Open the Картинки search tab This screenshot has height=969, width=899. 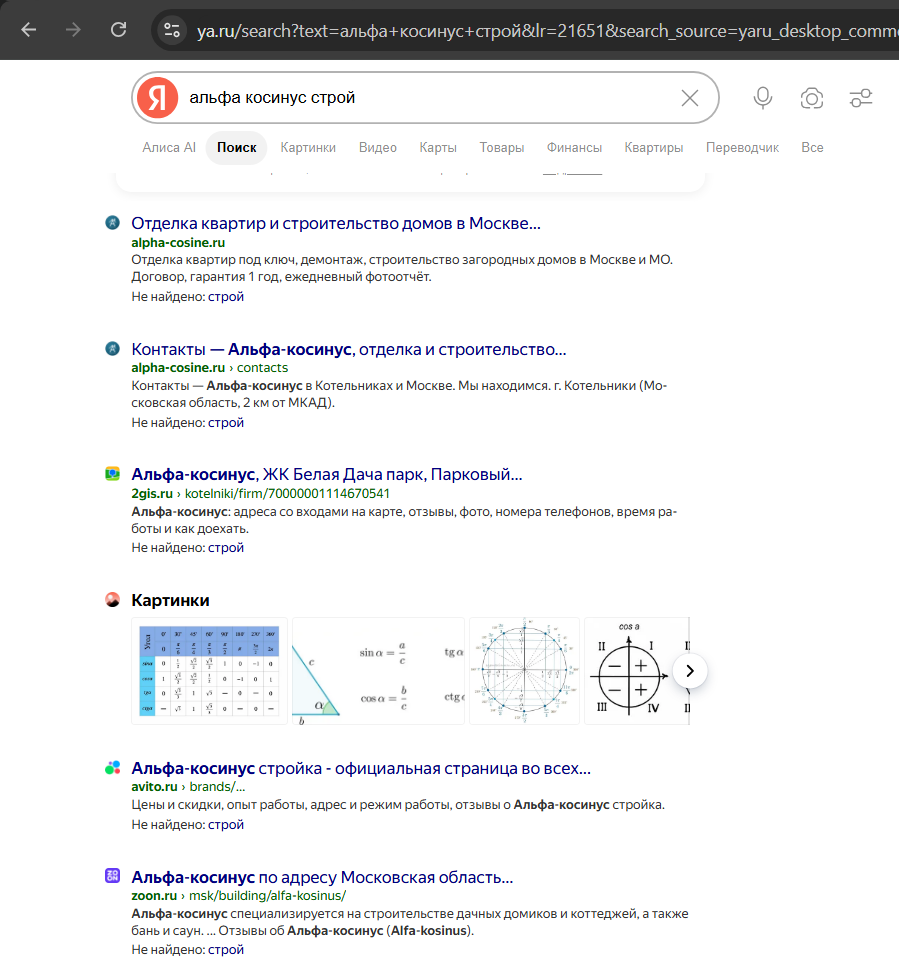(x=308, y=148)
